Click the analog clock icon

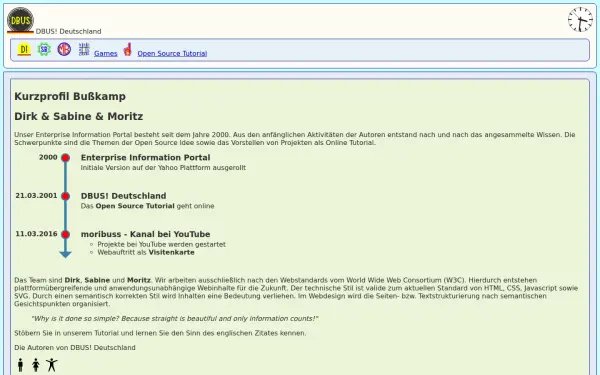click(x=580, y=20)
